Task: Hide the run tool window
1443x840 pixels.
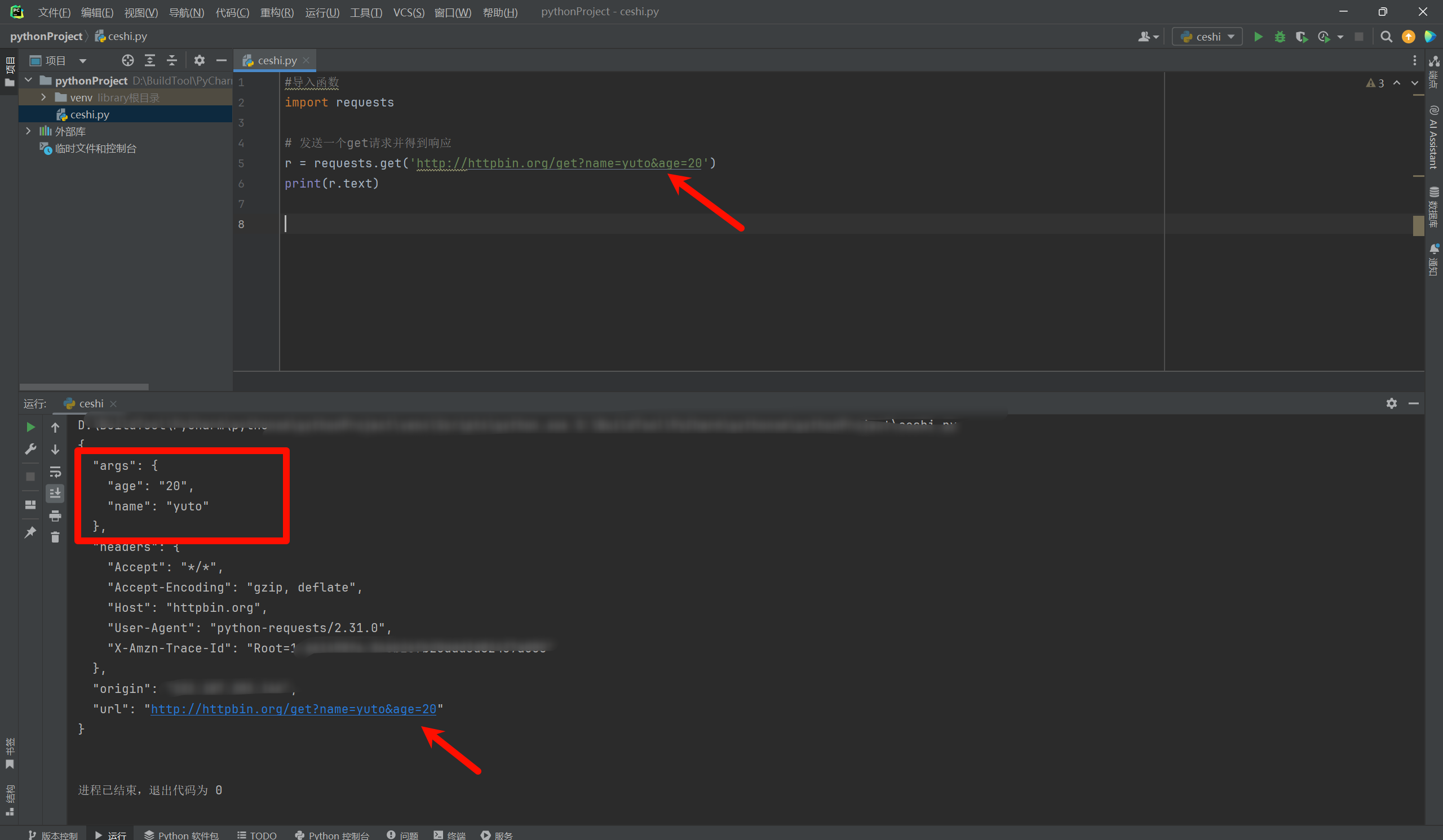Action: 1413,403
